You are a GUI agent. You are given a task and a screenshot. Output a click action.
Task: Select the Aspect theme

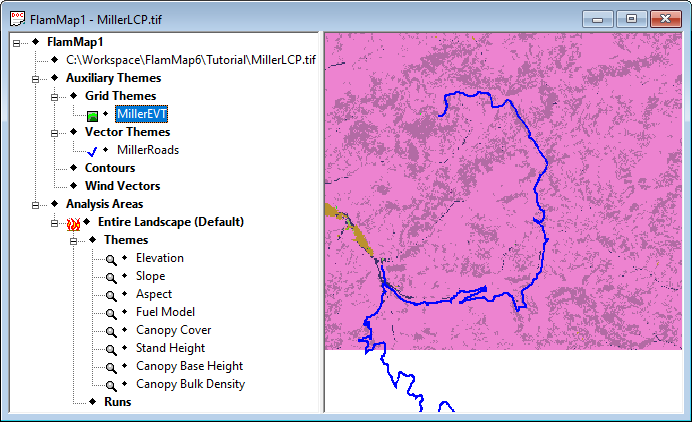click(154, 294)
